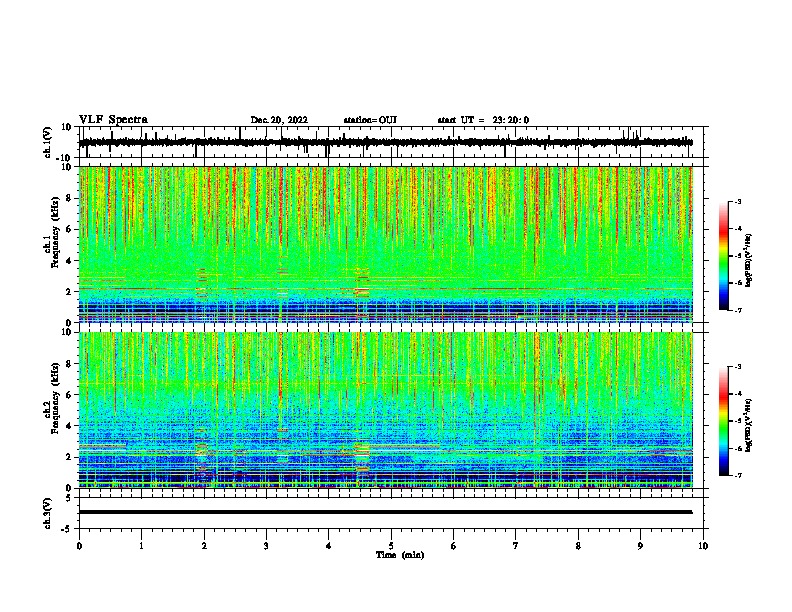
Task: Click the 'Time (min)' axis title
Action: click(x=400, y=555)
